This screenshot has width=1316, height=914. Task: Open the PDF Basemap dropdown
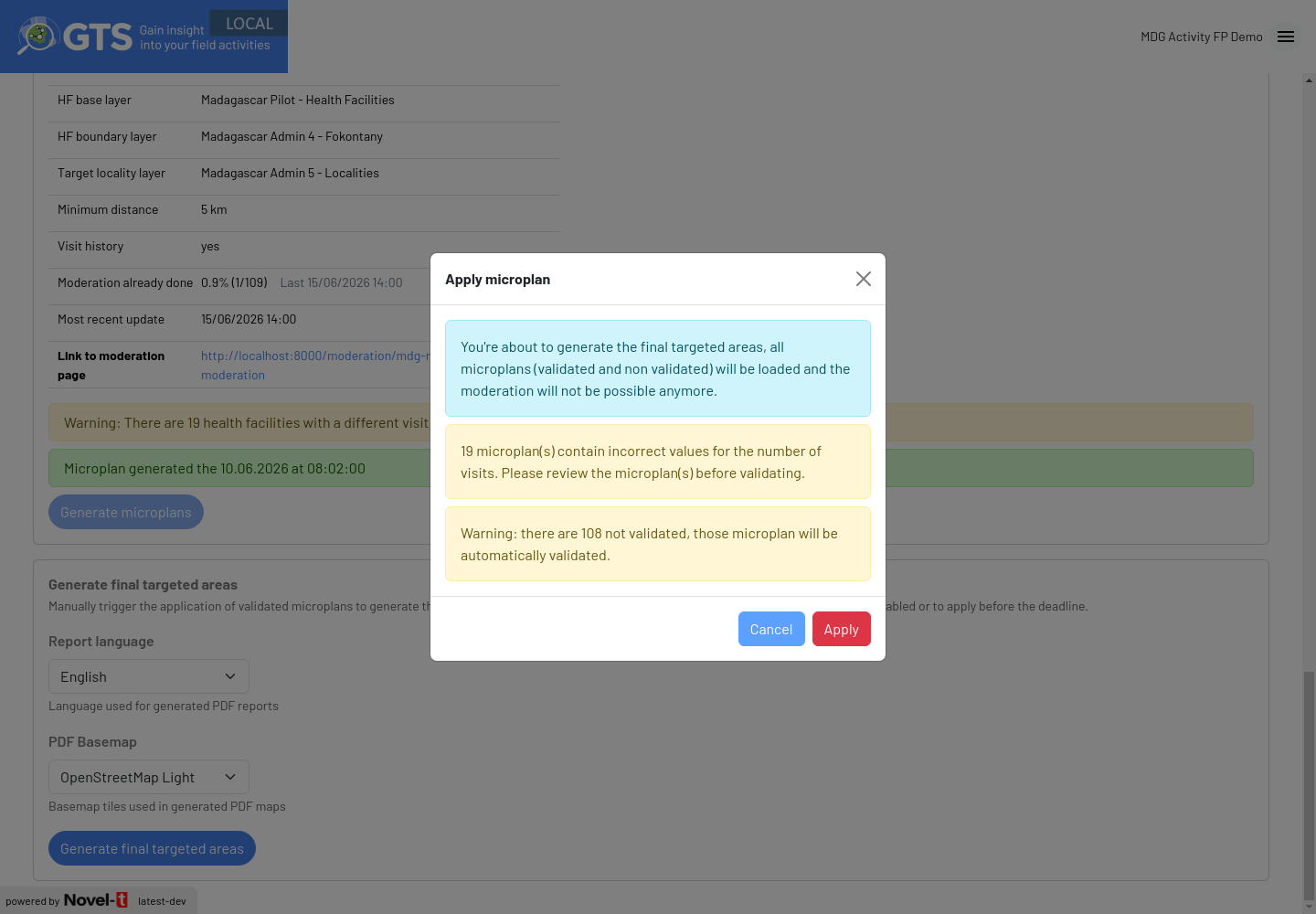pyautogui.click(x=149, y=777)
